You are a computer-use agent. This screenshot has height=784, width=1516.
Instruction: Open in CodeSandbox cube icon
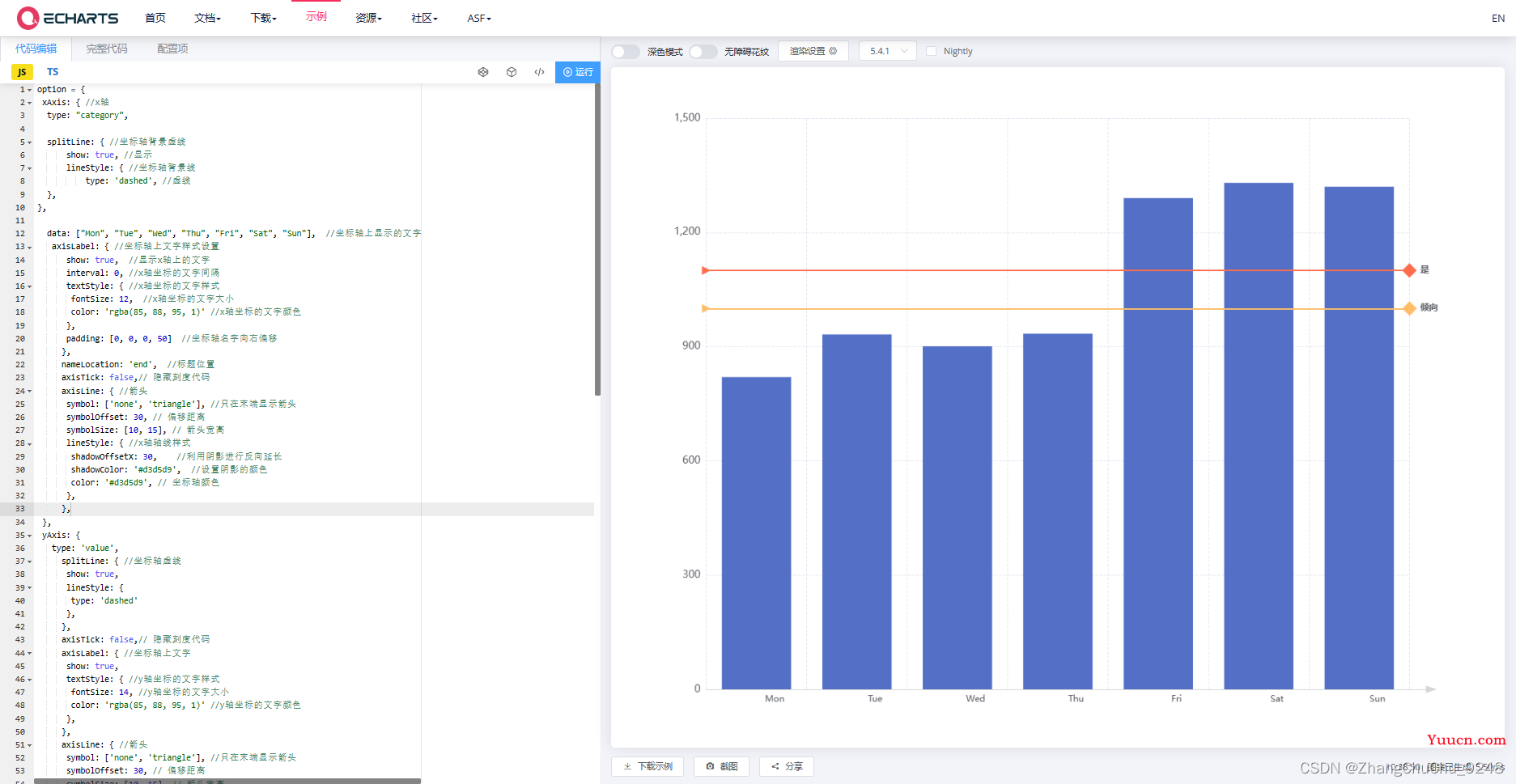512,72
